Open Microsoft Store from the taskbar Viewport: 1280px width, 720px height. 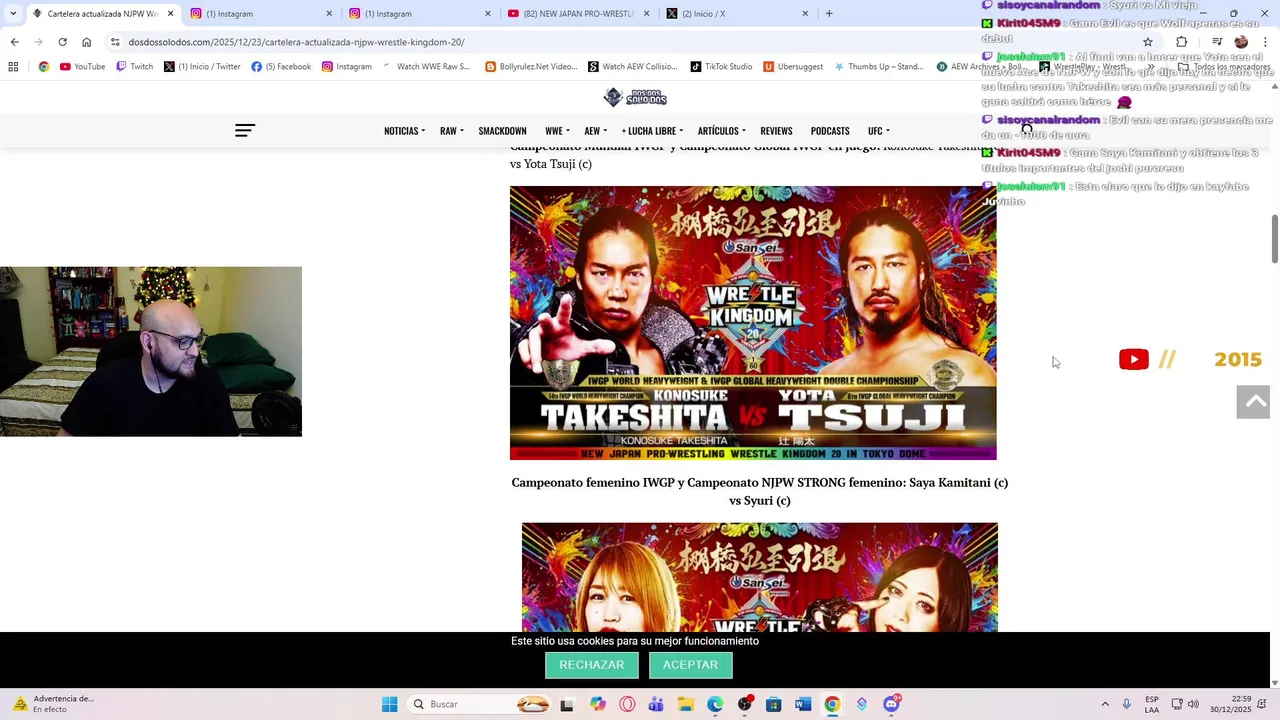coord(773,704)
